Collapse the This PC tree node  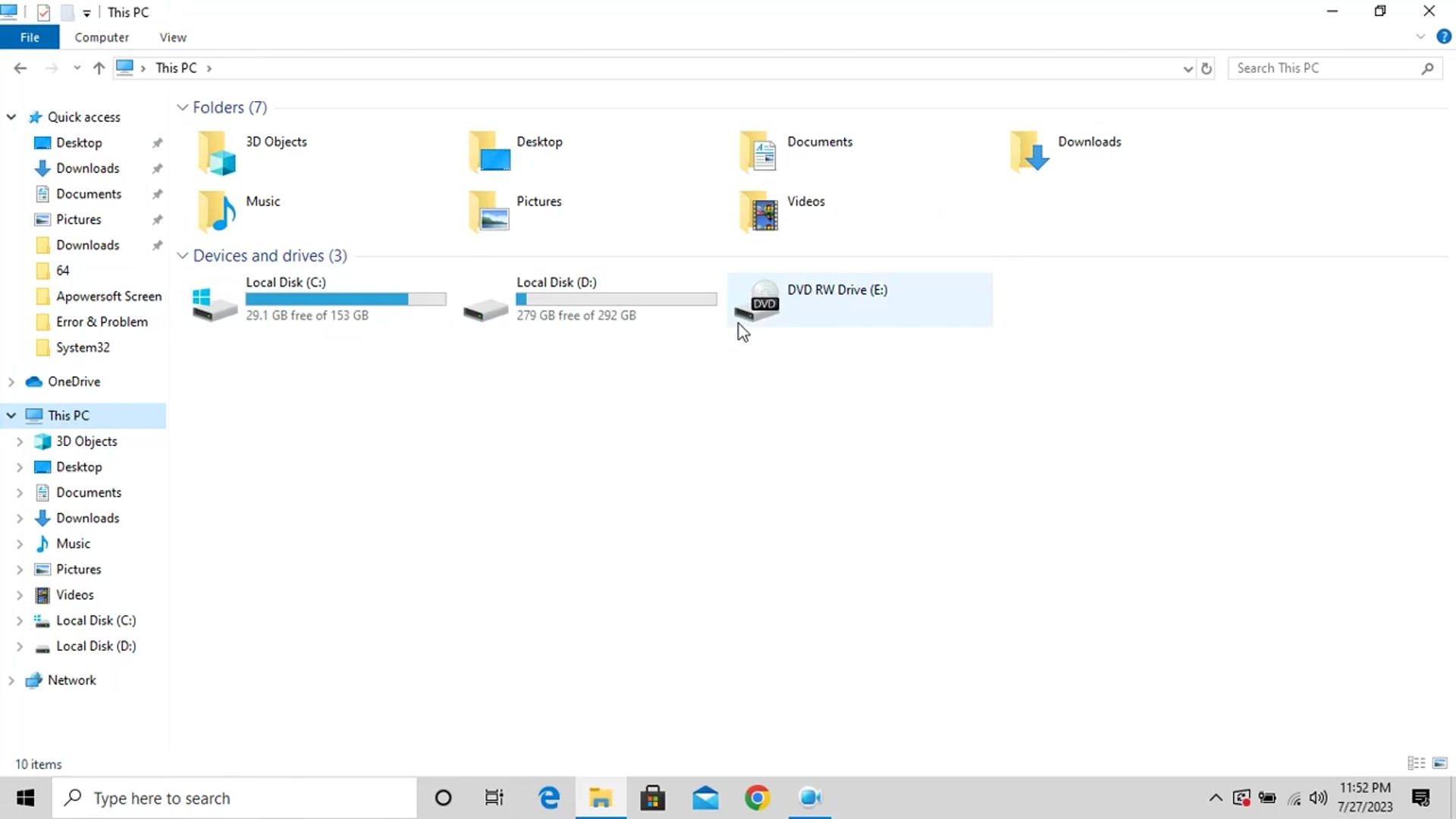(x=11, y=416)
